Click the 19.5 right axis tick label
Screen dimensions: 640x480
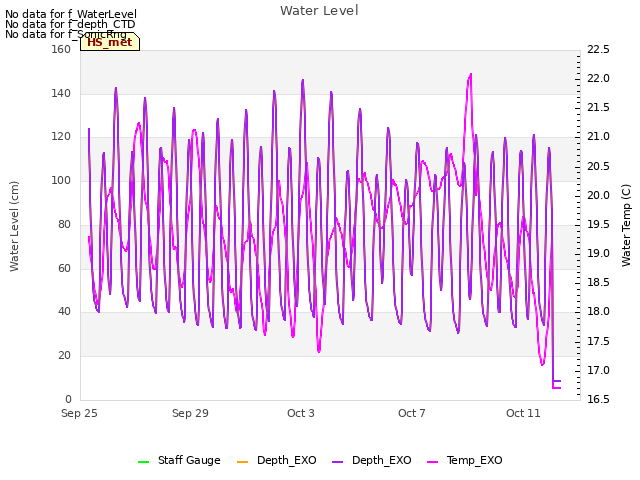click(598, 224)
